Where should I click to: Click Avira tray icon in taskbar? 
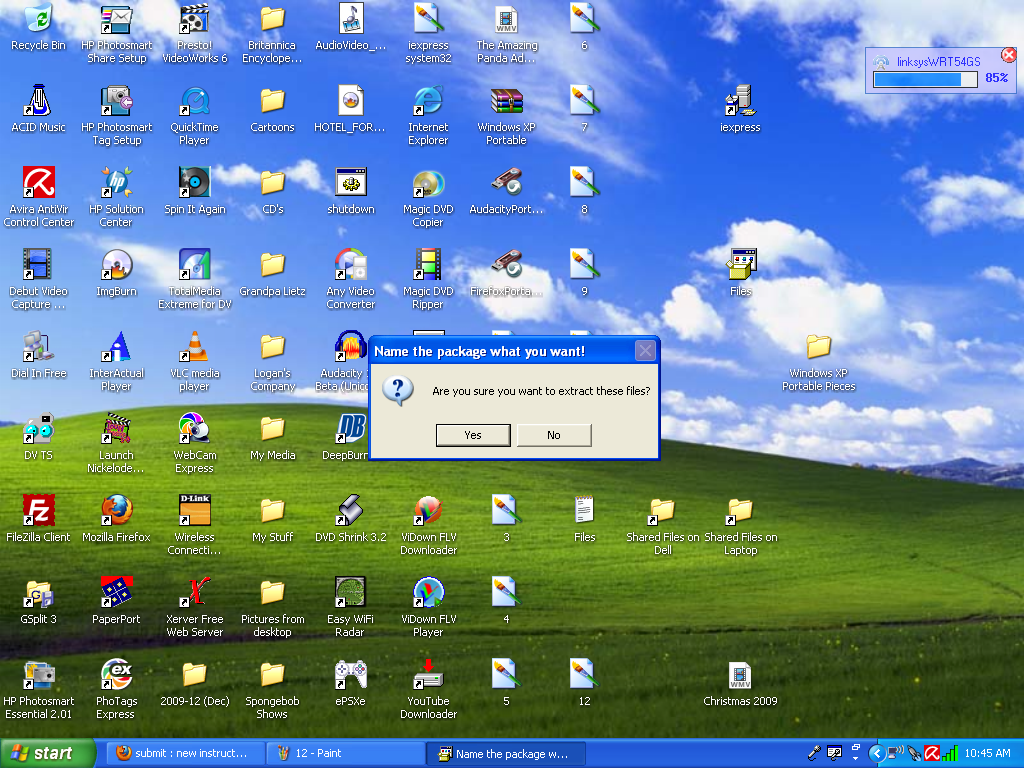click(932, 753)
